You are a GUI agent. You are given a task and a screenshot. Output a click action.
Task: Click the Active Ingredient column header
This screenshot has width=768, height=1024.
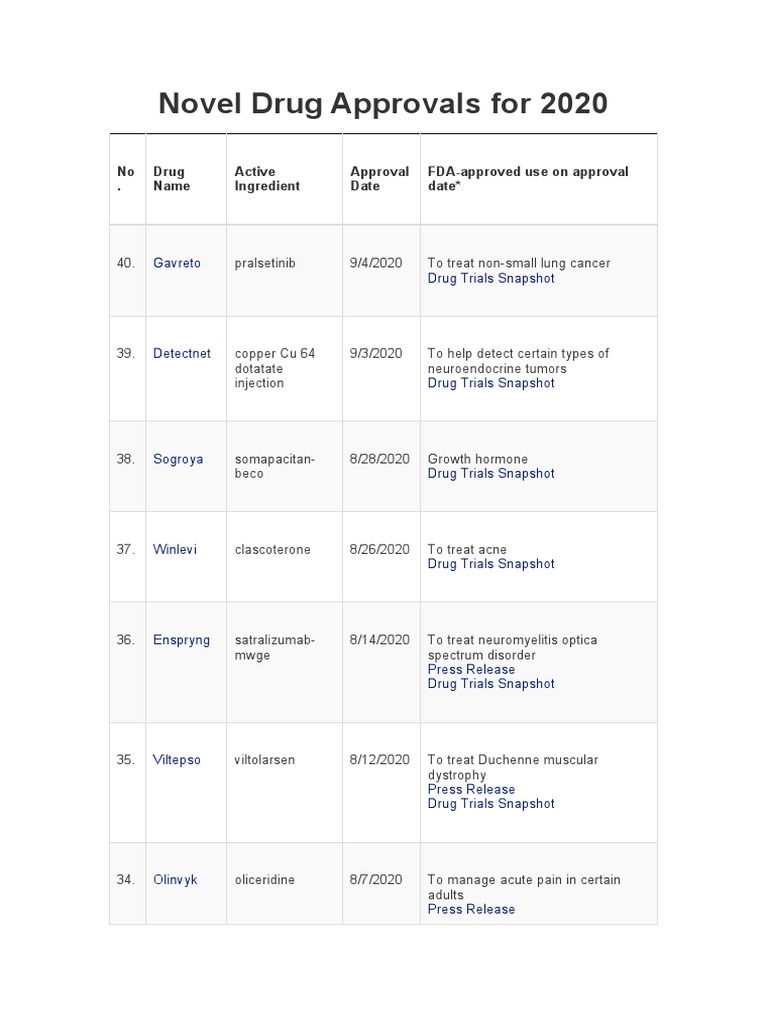click(267, 179)
